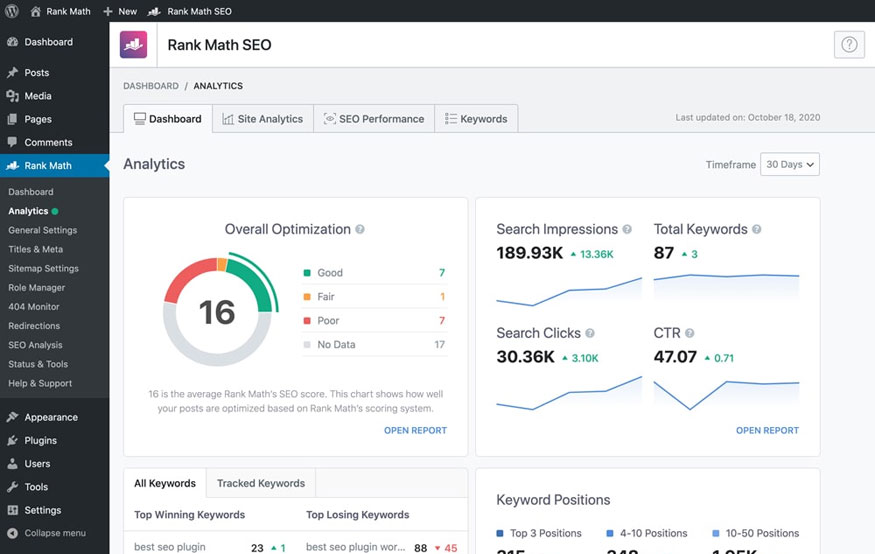875x554 pixels.
Task: Click the 4-10 Positions legend label
Action: coord(653,533)
